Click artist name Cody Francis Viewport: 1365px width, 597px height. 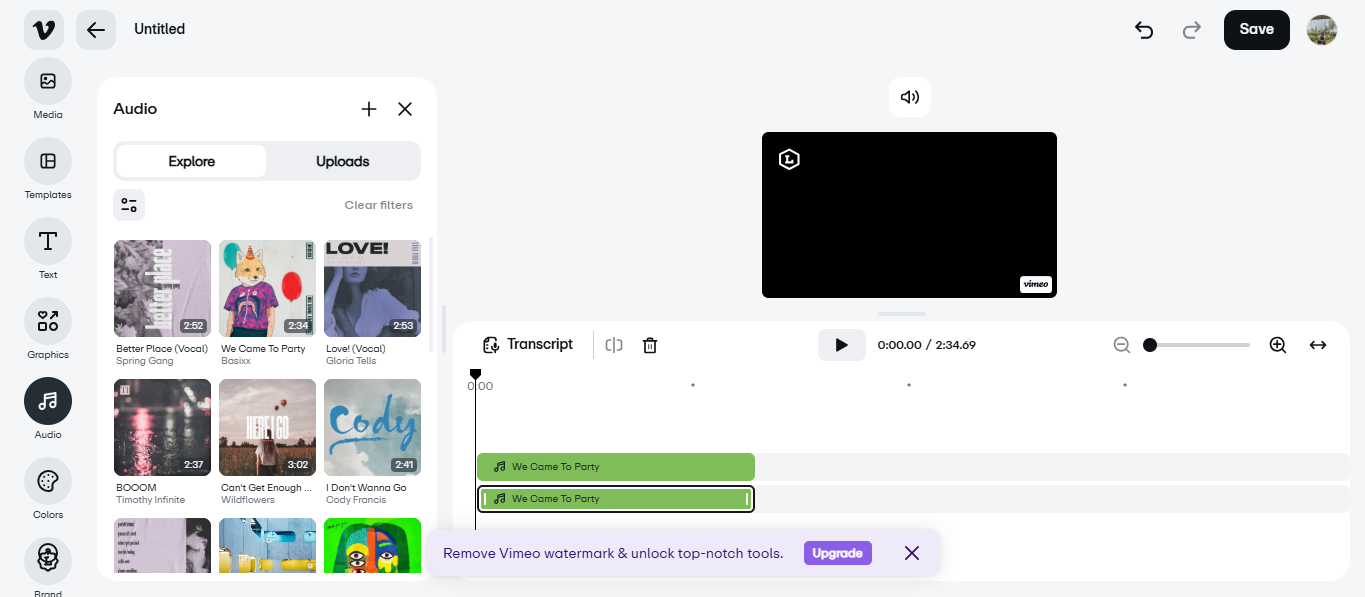356,500
